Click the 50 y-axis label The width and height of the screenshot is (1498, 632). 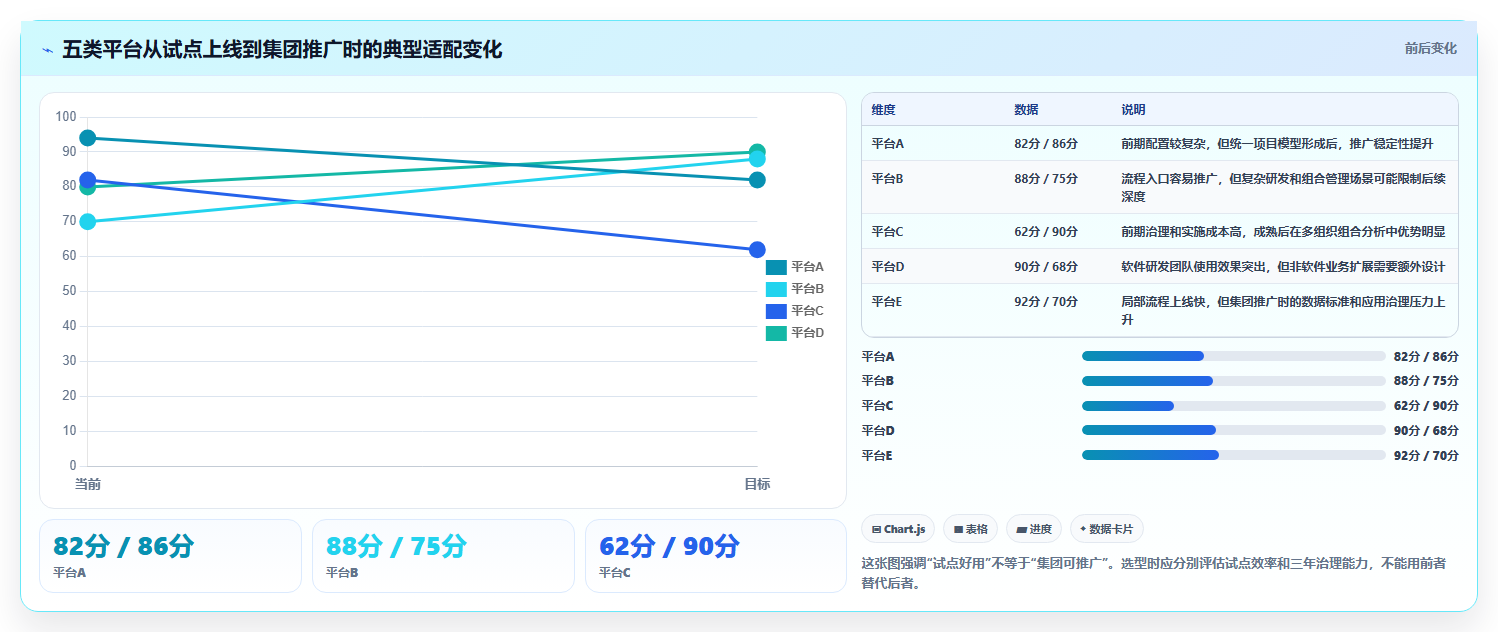[x=69, y=291]
